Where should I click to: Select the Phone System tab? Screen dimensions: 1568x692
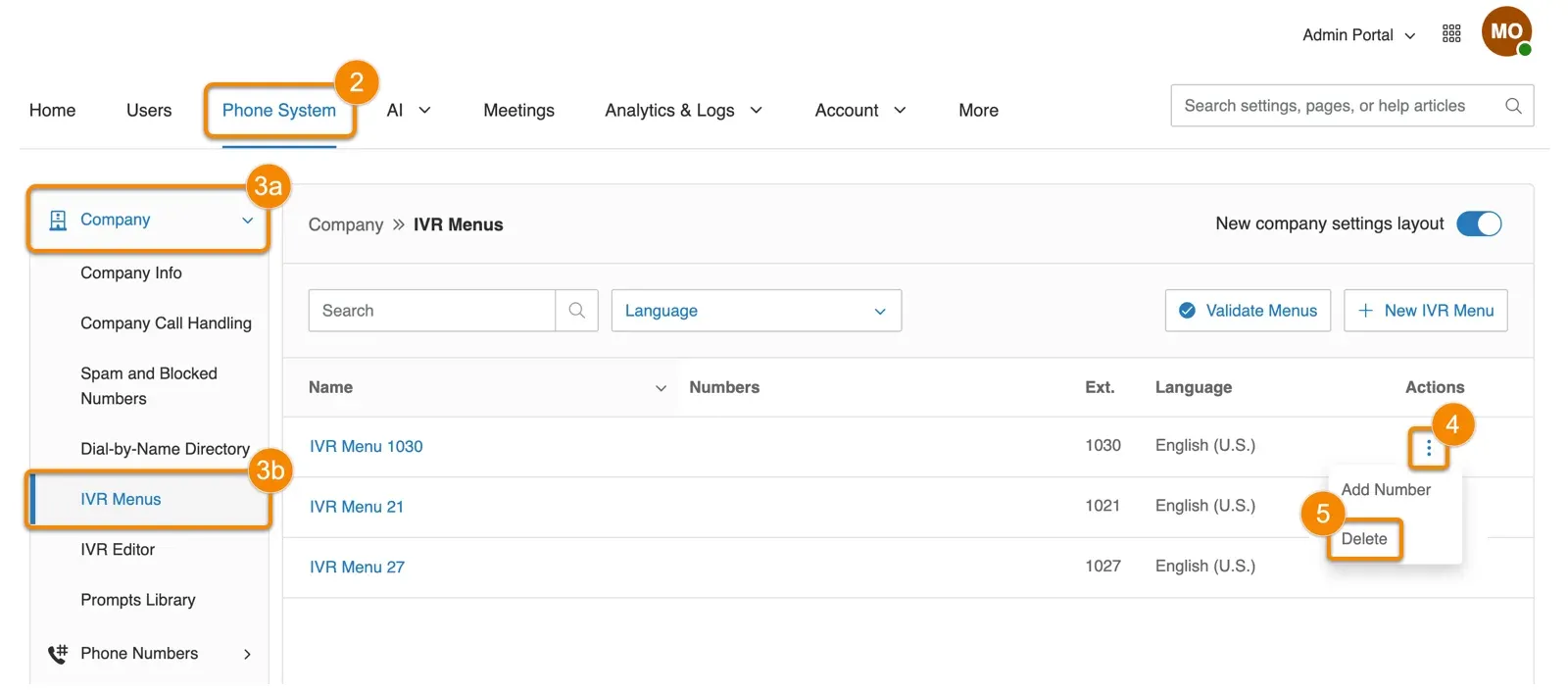[x=279, y=111]
